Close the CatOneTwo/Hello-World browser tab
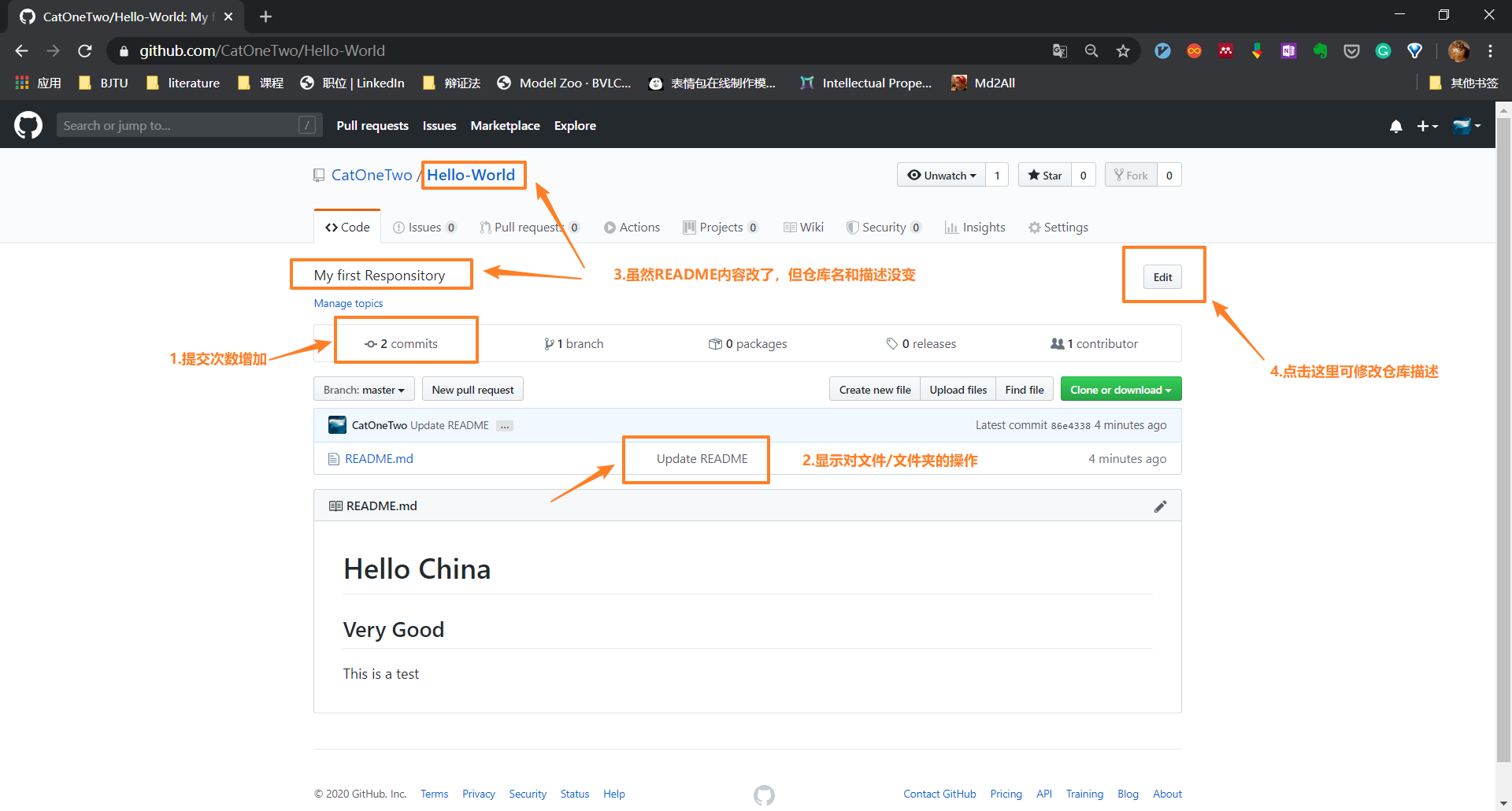 [228, 17]
